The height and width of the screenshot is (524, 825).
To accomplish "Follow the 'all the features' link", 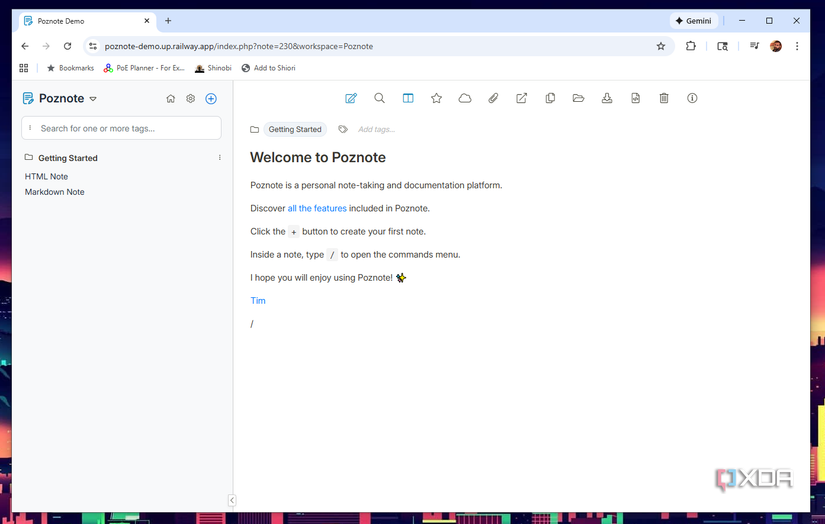I will pos(317,208).
